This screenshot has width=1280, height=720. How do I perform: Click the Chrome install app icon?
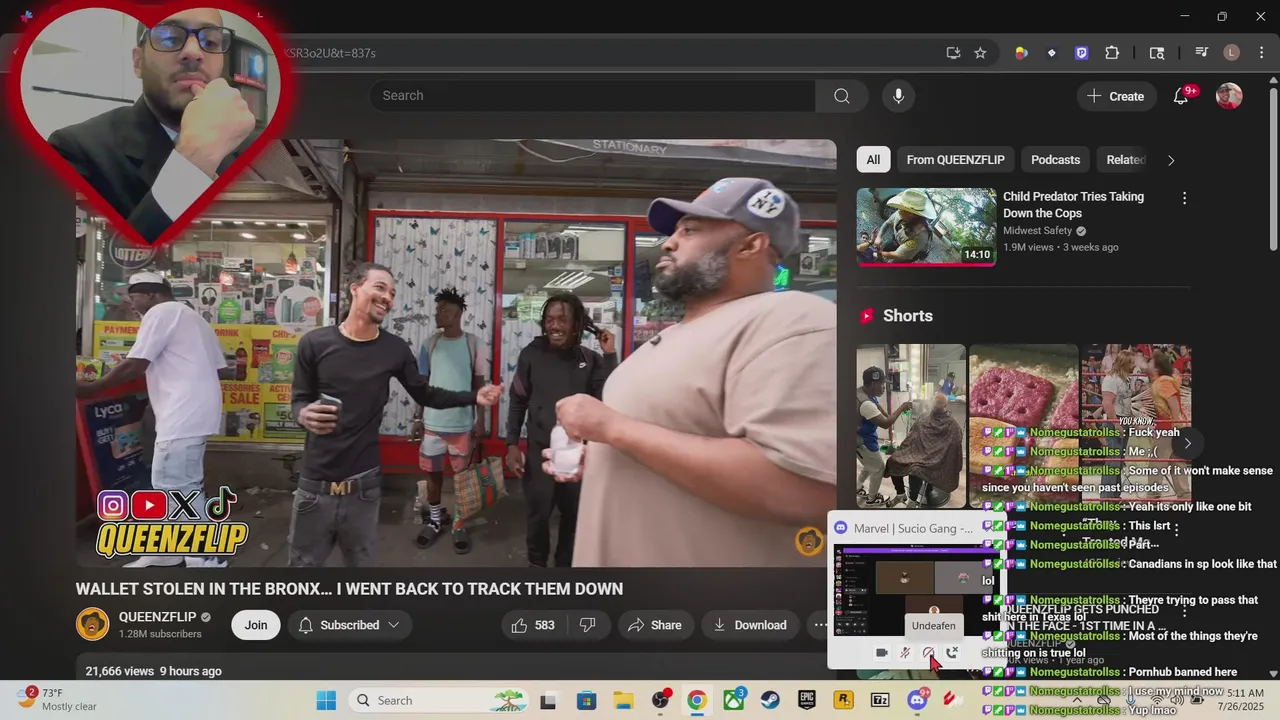coord(953,53)
